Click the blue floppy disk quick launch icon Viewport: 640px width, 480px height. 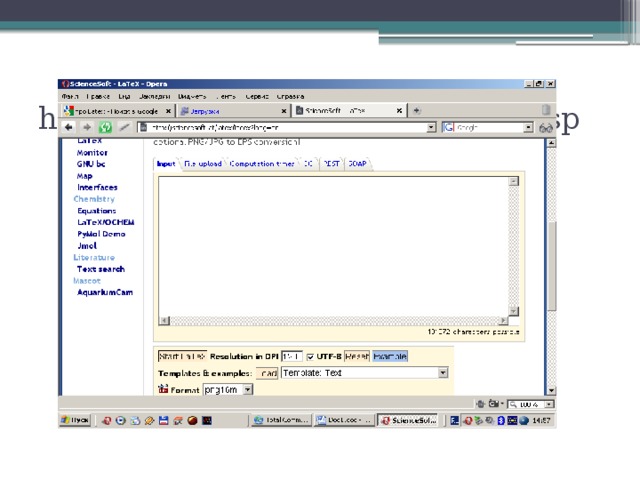164,420
